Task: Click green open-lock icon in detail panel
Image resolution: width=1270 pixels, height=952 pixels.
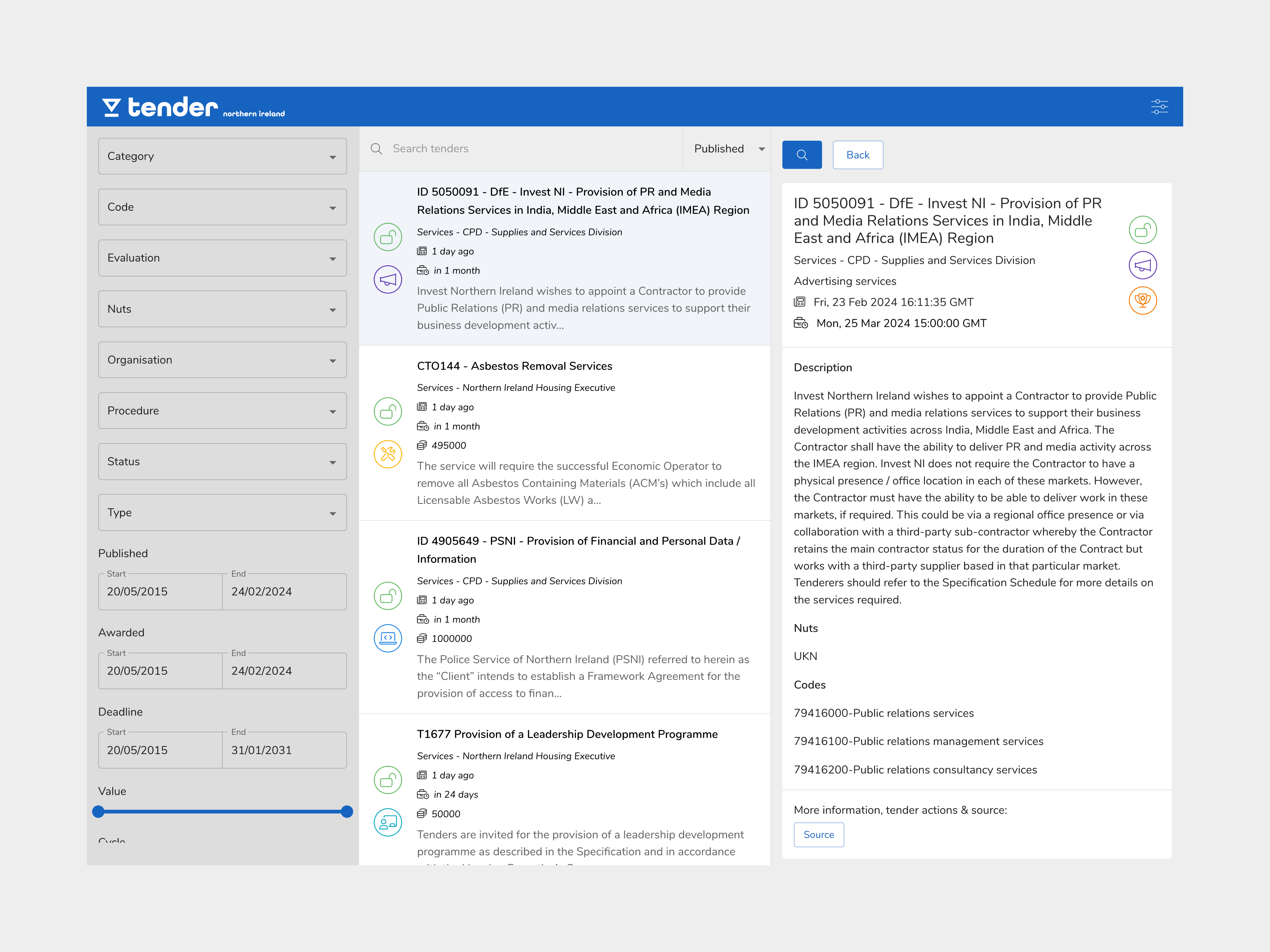Action: pos(1143,230)
